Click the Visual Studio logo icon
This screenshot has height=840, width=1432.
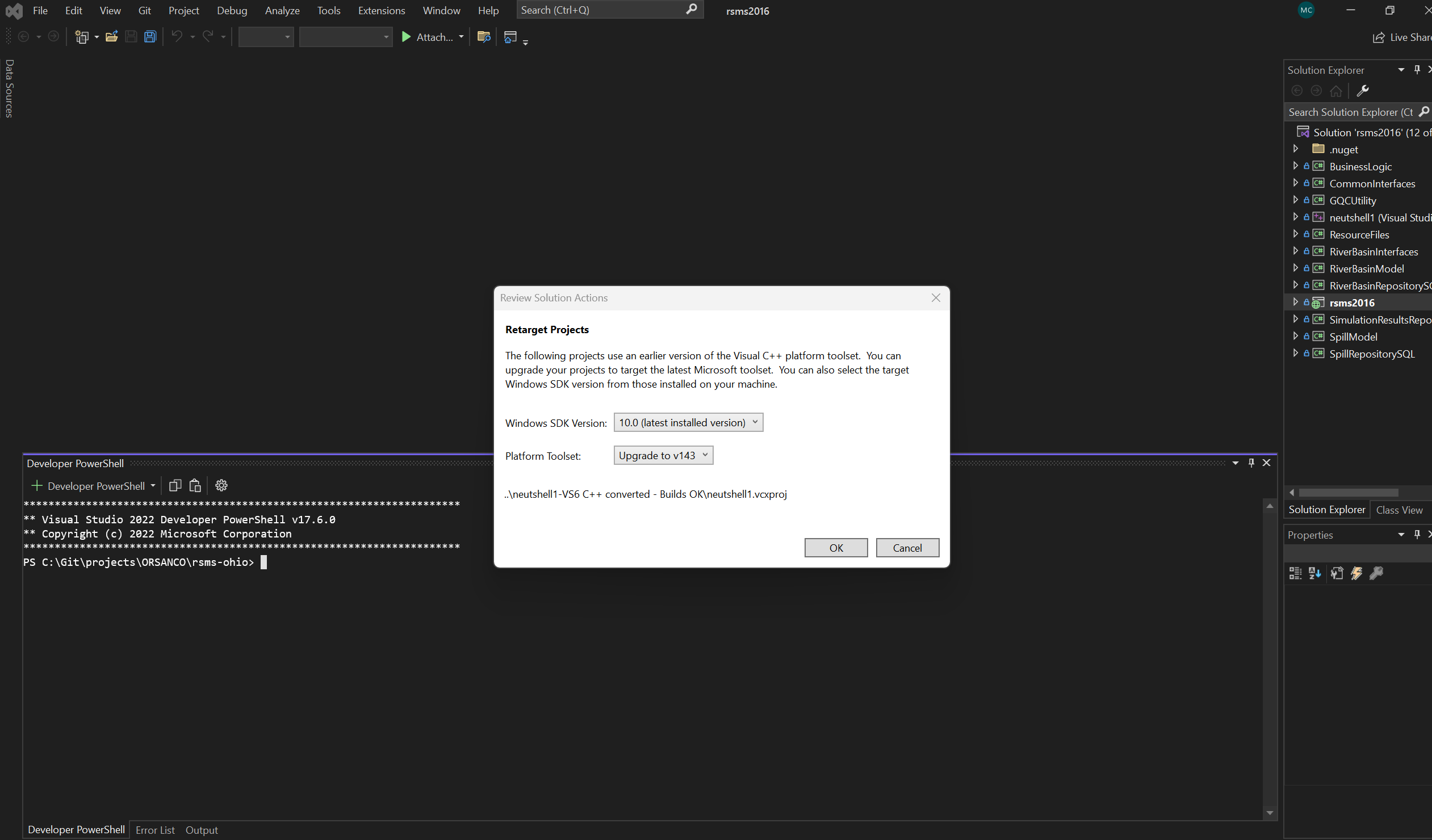[x=14, y=11]
